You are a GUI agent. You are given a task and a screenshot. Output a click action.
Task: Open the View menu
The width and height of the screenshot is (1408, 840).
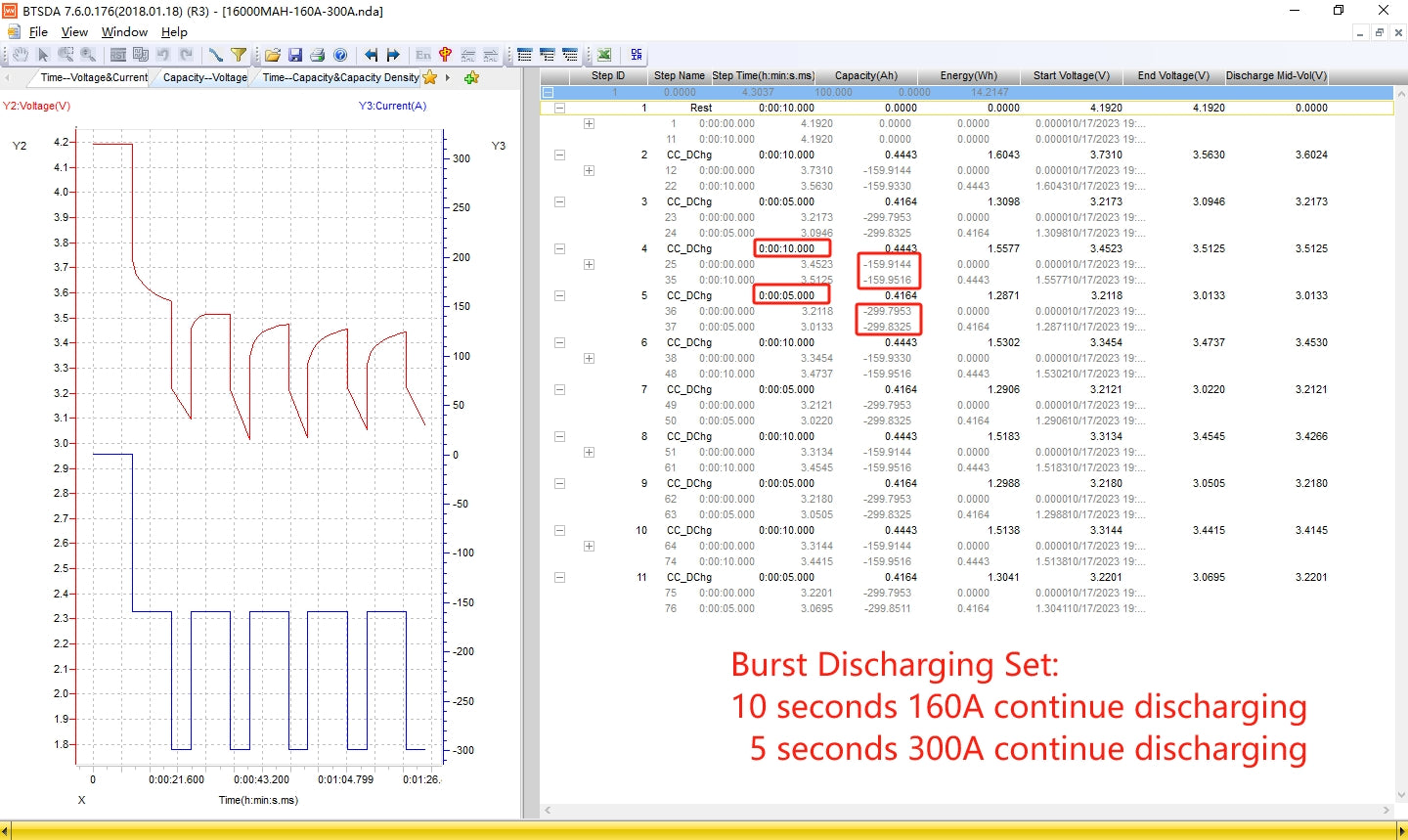(74, 31)
